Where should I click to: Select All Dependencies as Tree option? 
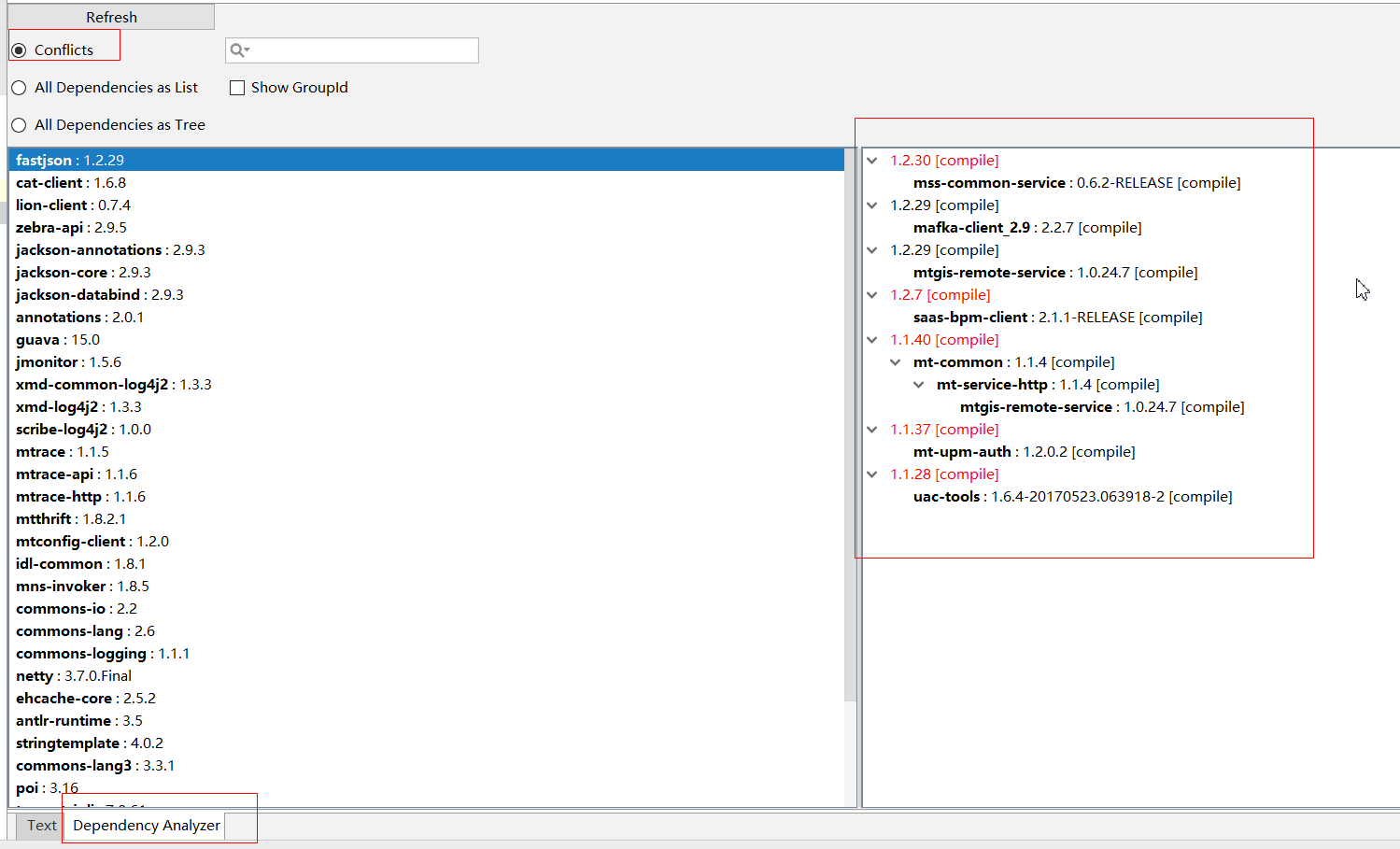click(x=19, y=125)
